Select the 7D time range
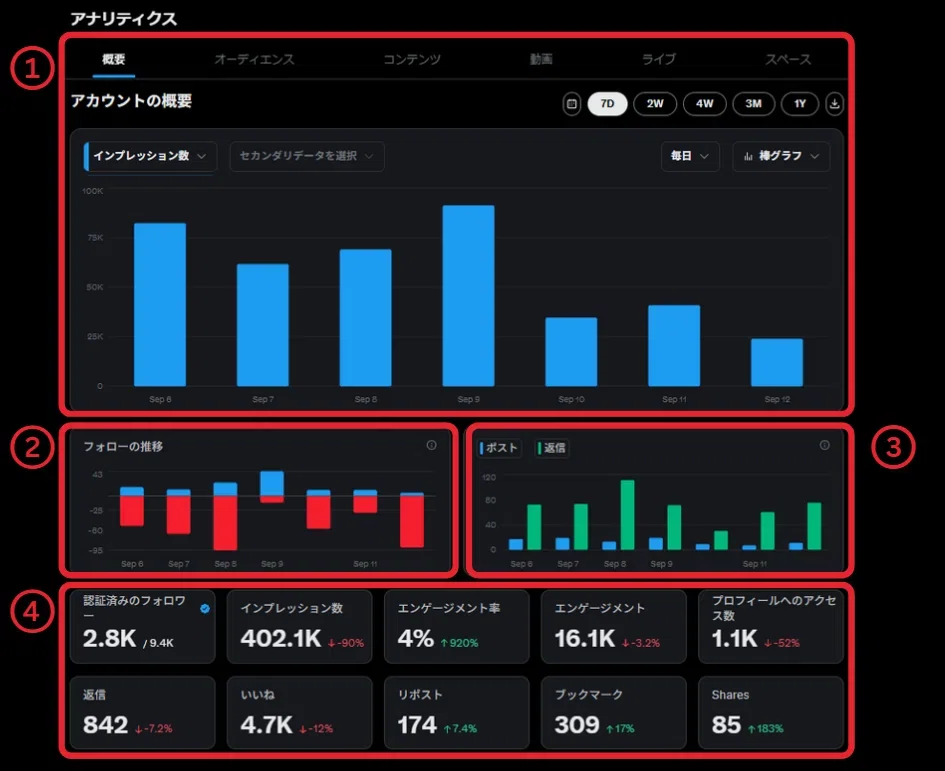Screen dimensions: 945x771 tap(607, 104)
